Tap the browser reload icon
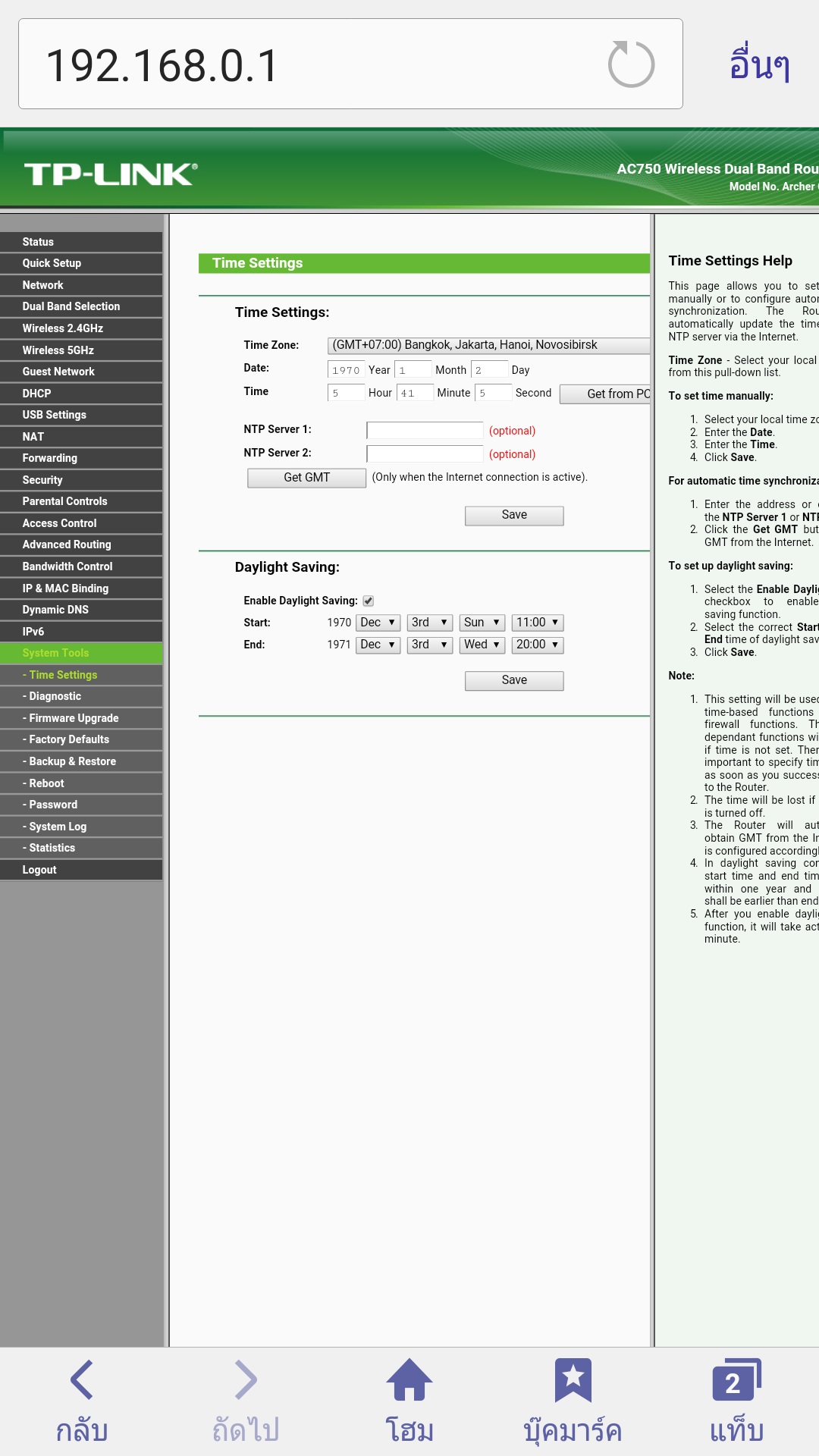The image size is (819, 1456). click(x=631, y=64)
